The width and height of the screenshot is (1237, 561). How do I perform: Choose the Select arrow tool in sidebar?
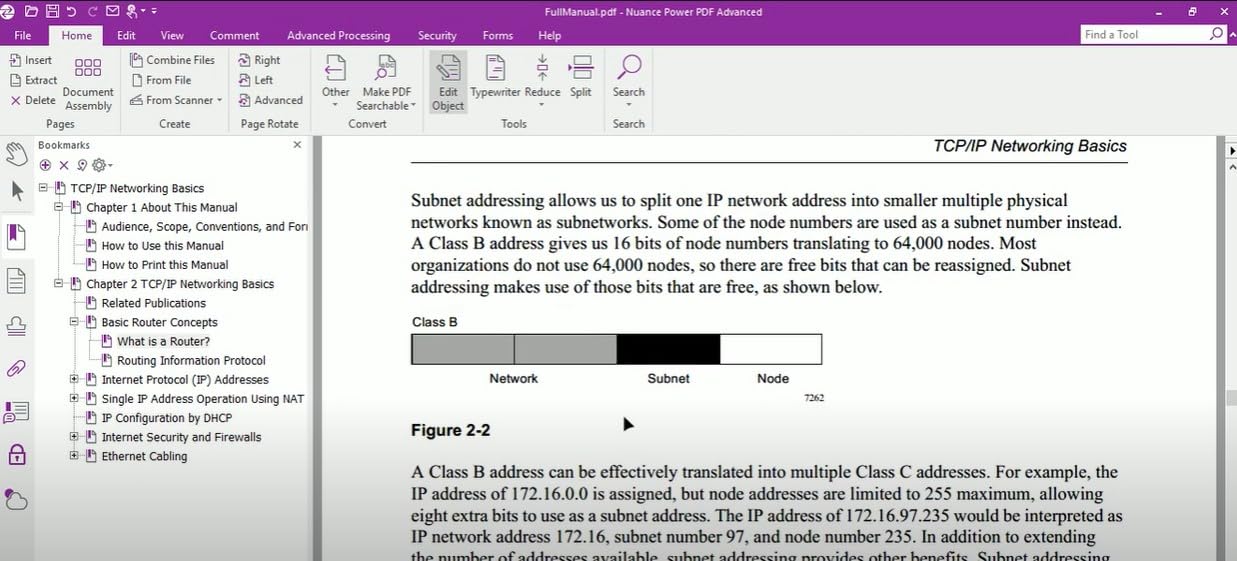pyautogui.click(x=17, y=190)
